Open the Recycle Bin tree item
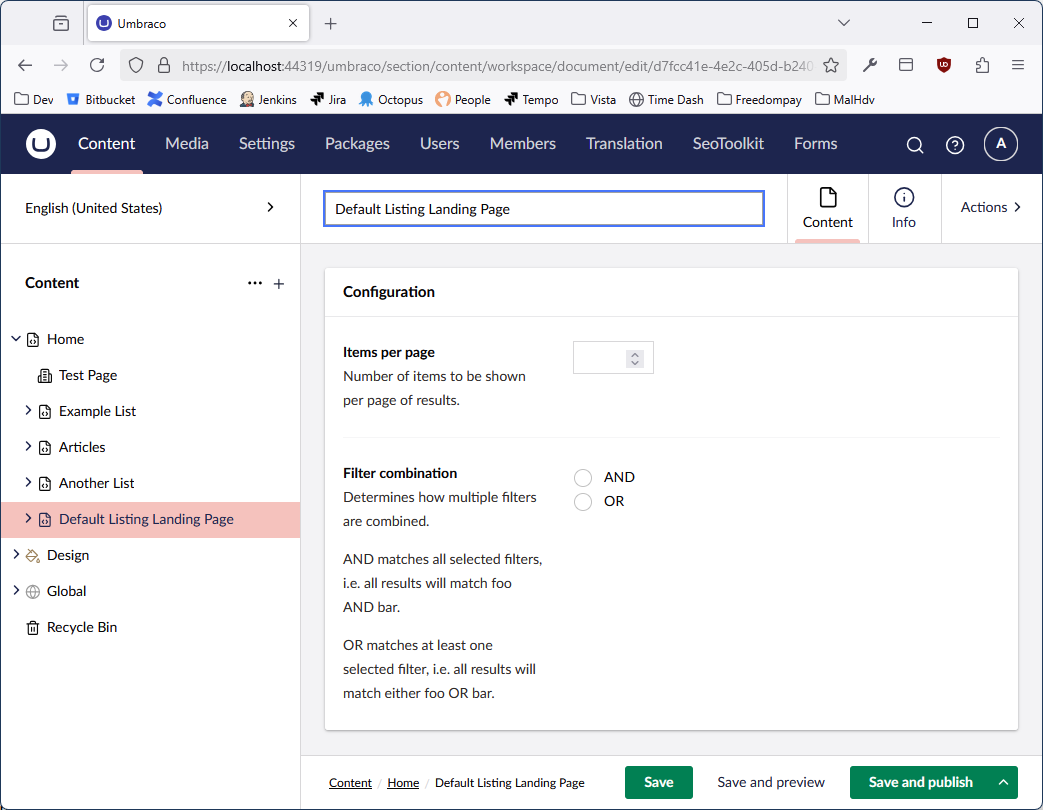 [x=82, y=627]
